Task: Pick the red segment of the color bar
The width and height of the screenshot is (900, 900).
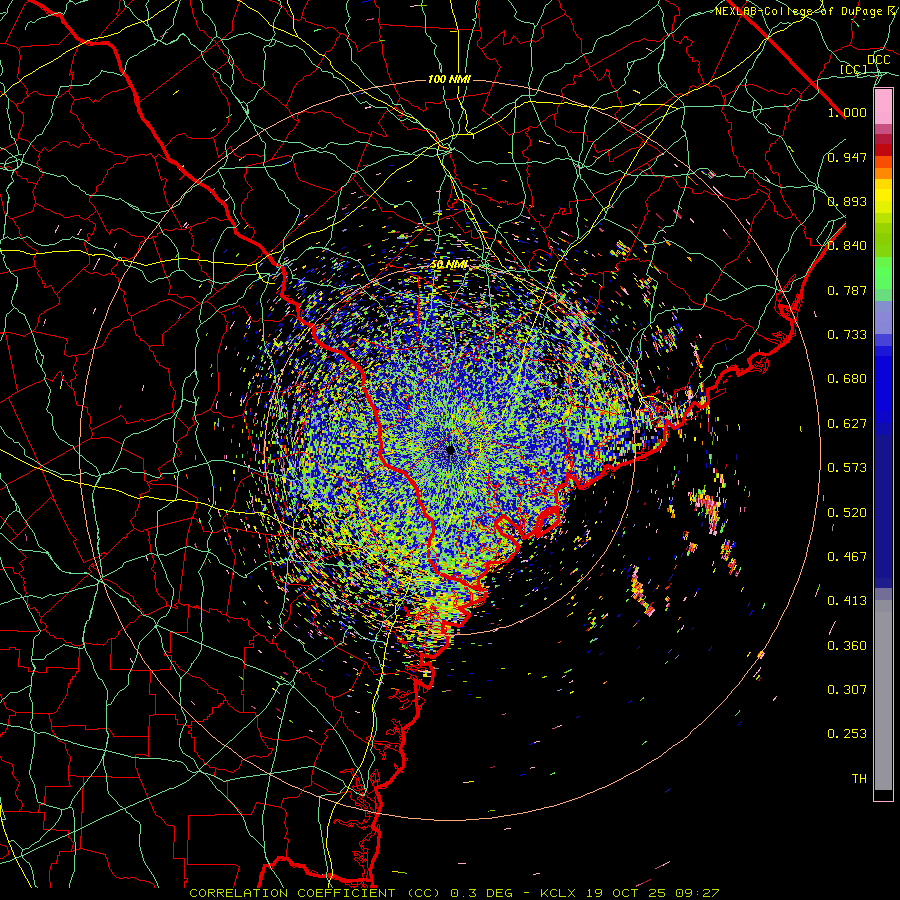Action: tap(883, 150)
